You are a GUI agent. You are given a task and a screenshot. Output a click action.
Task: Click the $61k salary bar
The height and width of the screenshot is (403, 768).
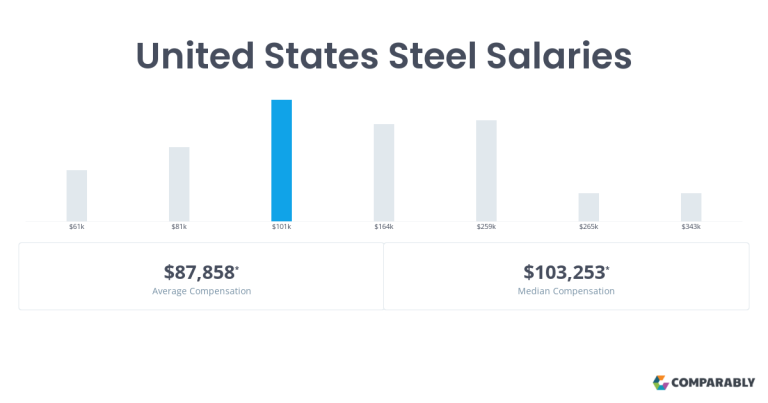pyautogui.click(x=77, y=196)
